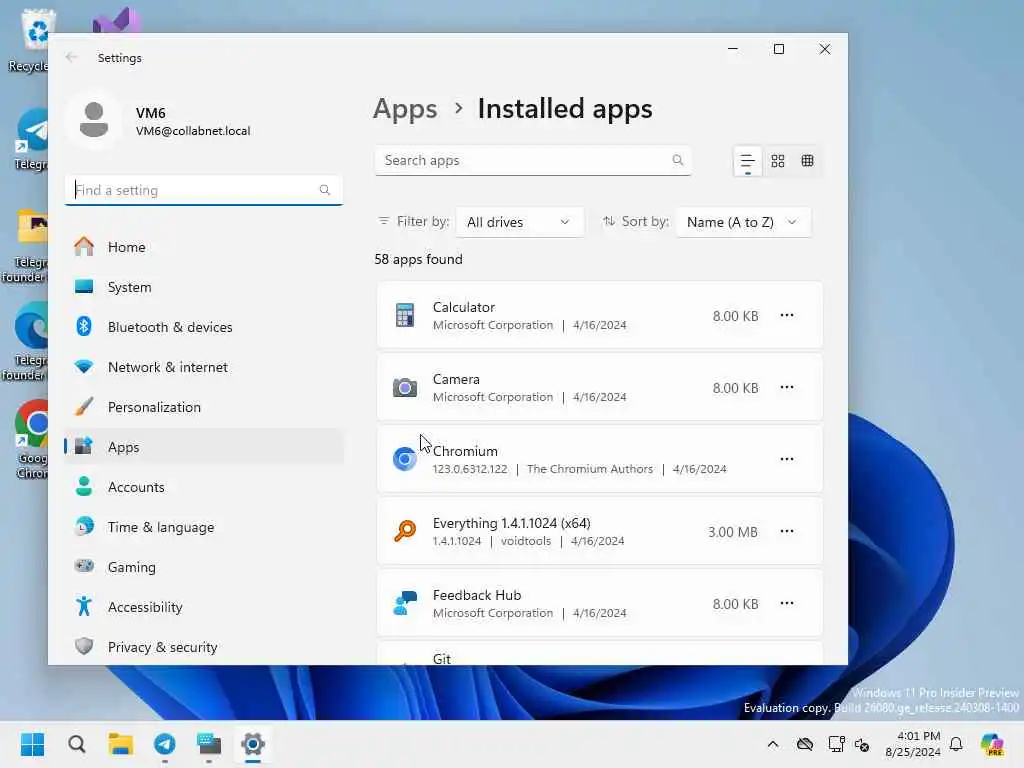
Task: Focus the Find a setting field
Action: [x=204, y=190]
